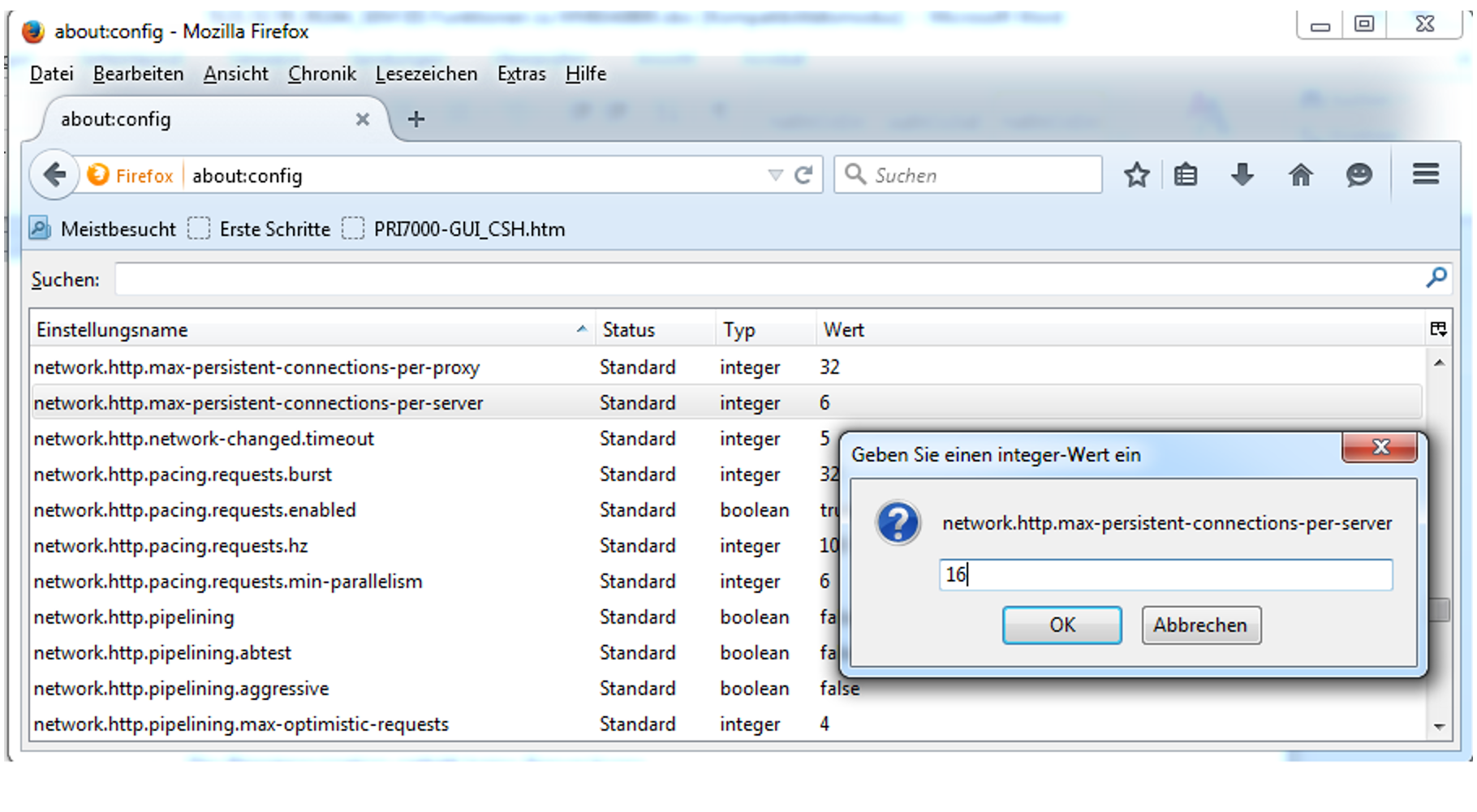1477x812 pixels.
Task: Sort by Einstellungsname column header
Action: pyautogui.click(x=308, y=330)
